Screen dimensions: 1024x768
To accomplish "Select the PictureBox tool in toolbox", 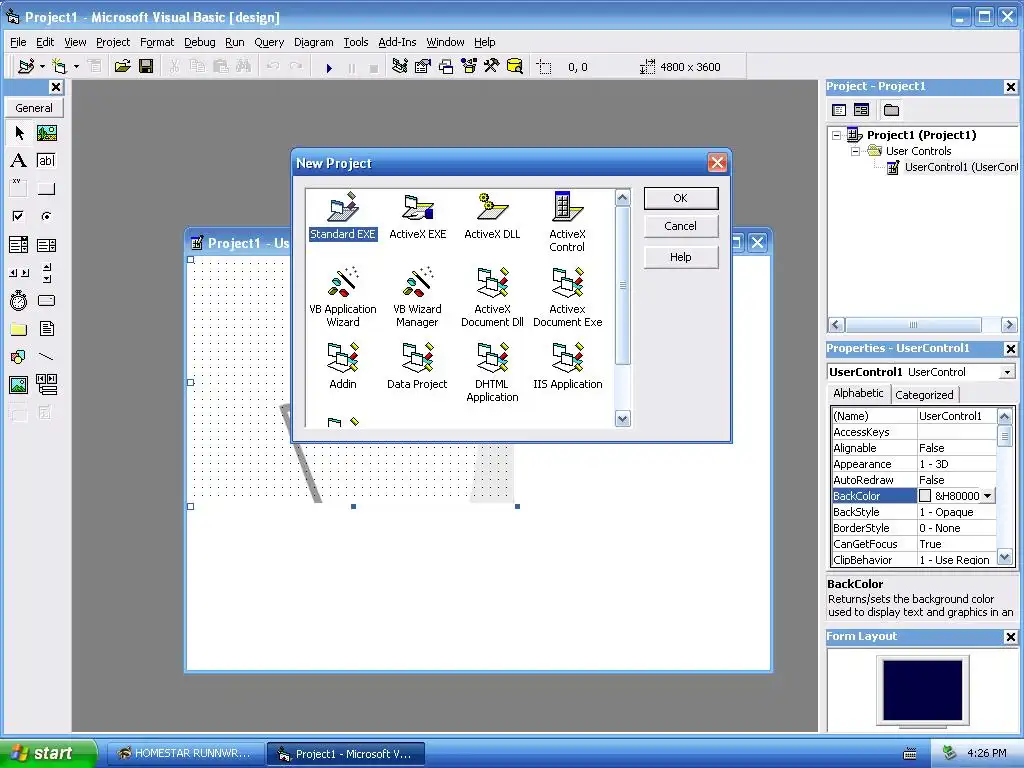I will coord(46,133).
